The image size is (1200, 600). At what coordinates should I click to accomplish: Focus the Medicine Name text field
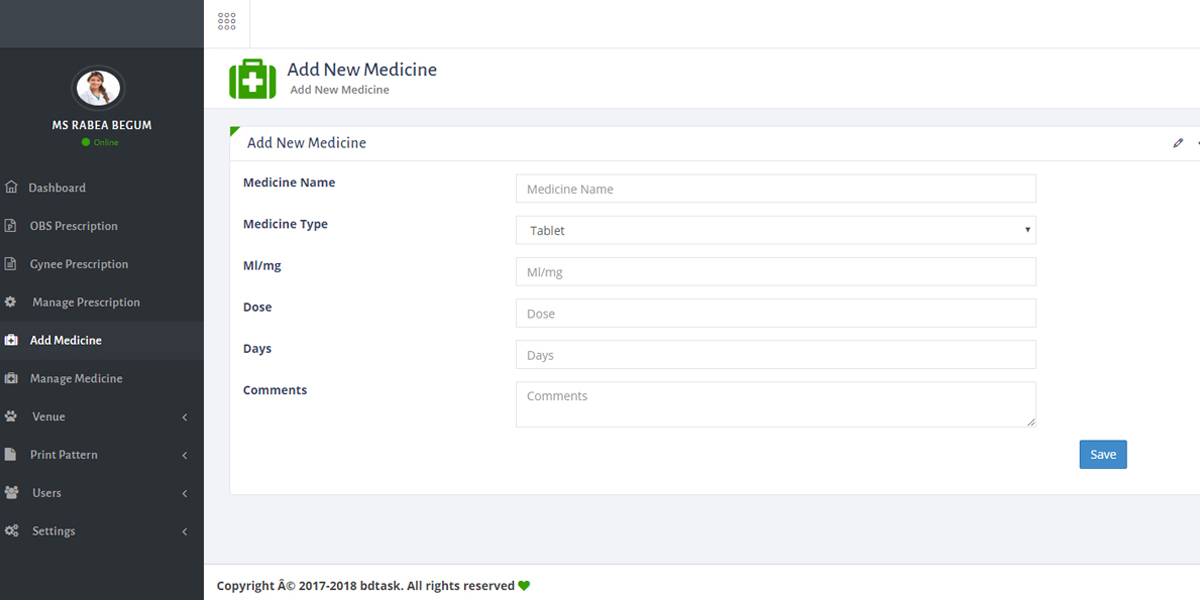pyautogui.click(x=775, y=189)
